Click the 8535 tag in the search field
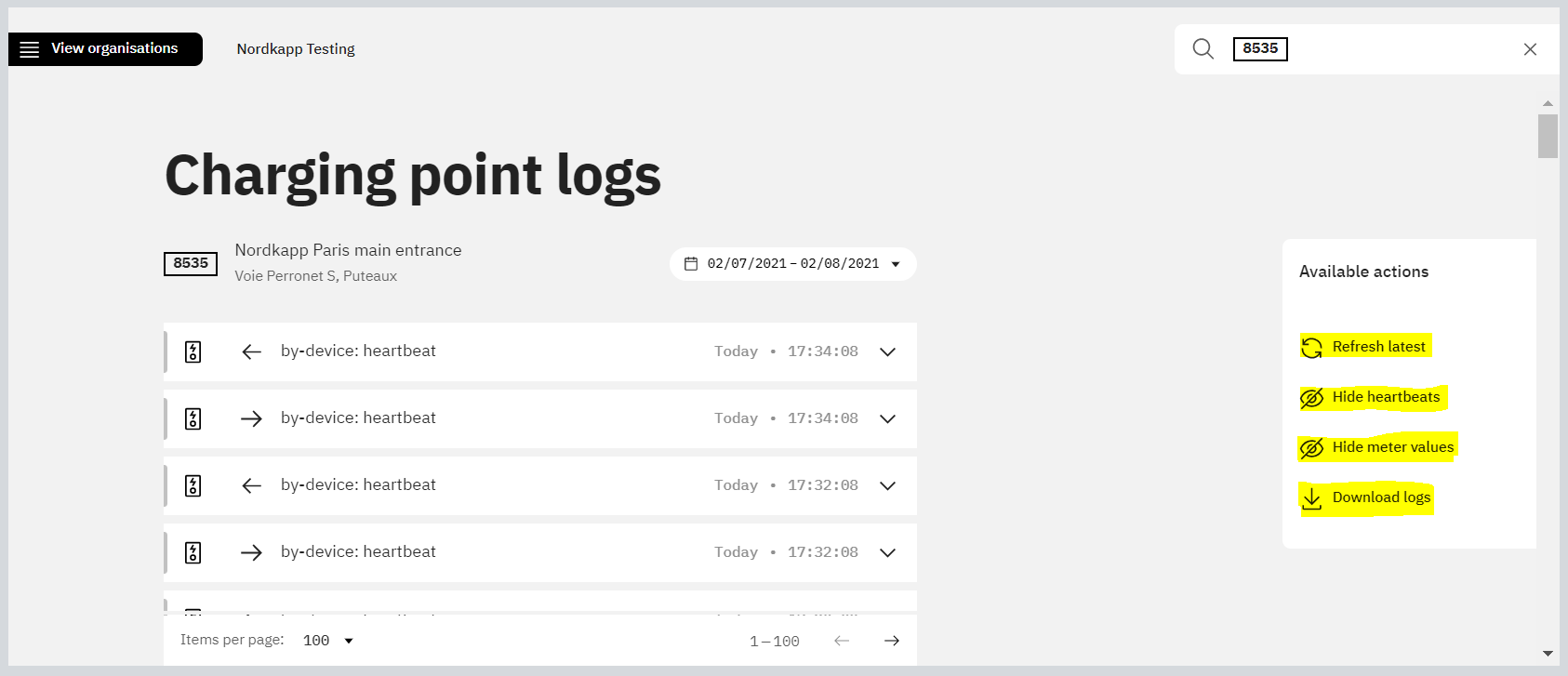The height and width of the screenshot is (676, 1568). tap(1260, 49)
